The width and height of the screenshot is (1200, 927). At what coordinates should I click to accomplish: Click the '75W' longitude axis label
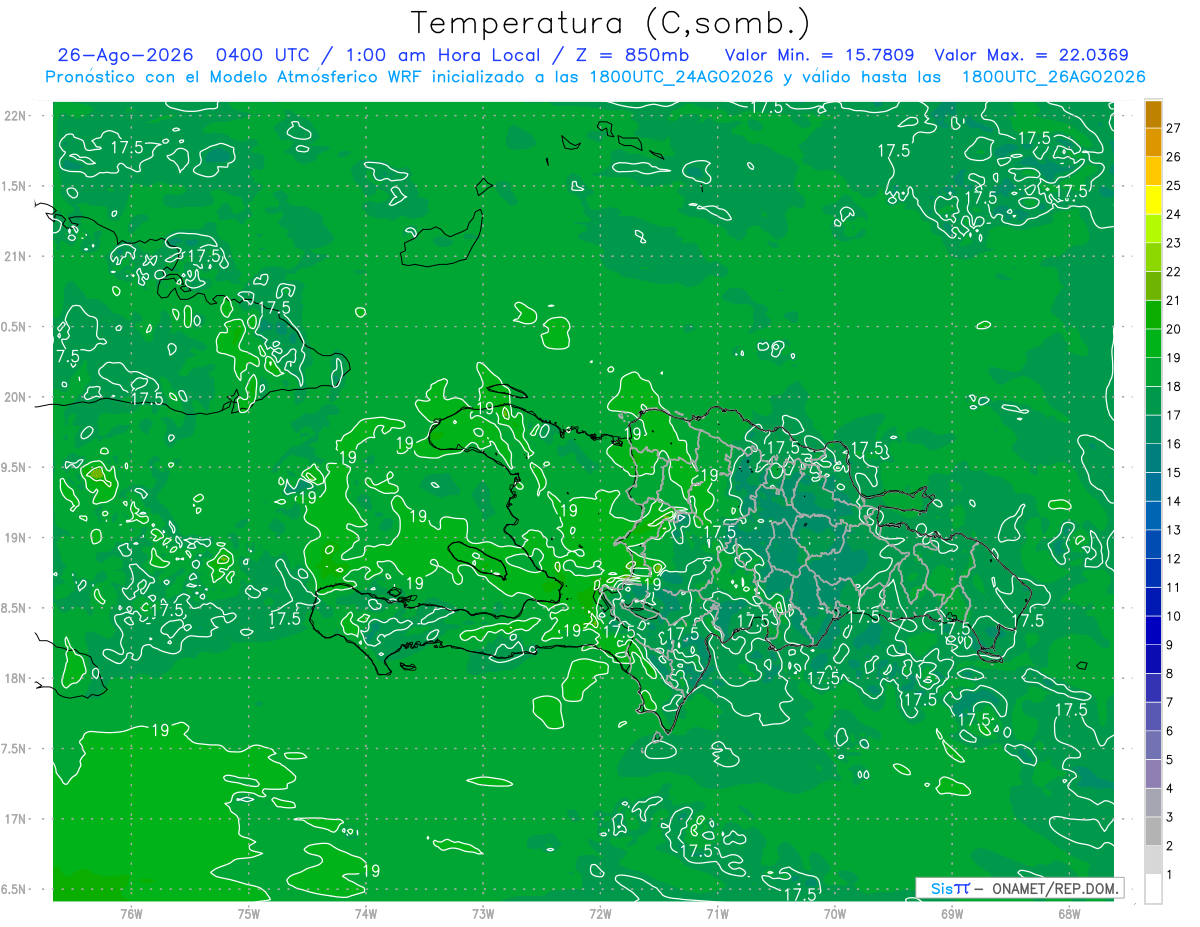click(249, 914)
